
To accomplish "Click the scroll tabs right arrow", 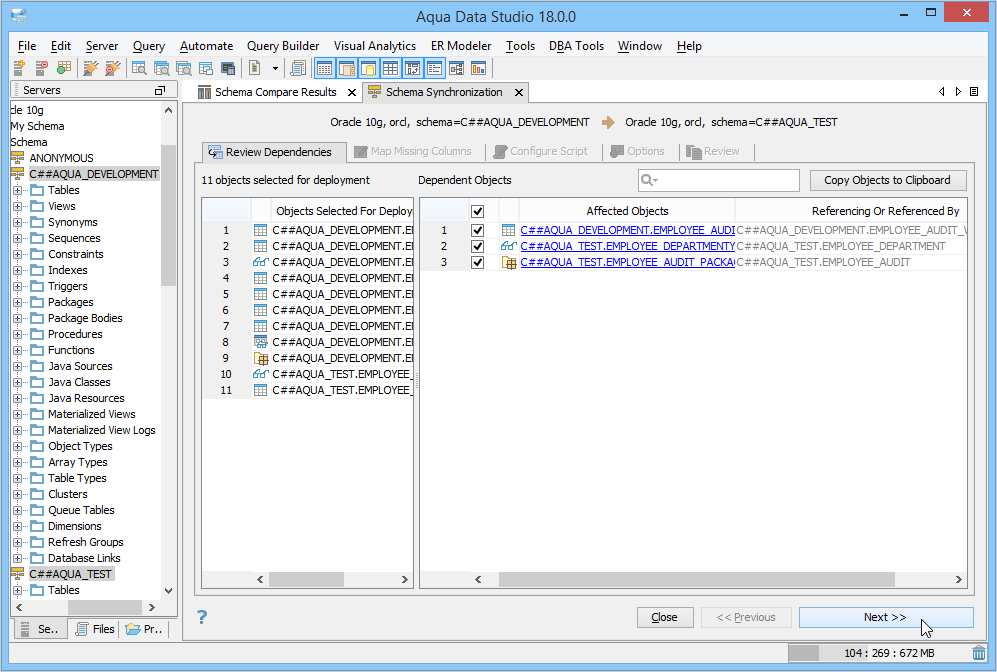I will [958, 92].
